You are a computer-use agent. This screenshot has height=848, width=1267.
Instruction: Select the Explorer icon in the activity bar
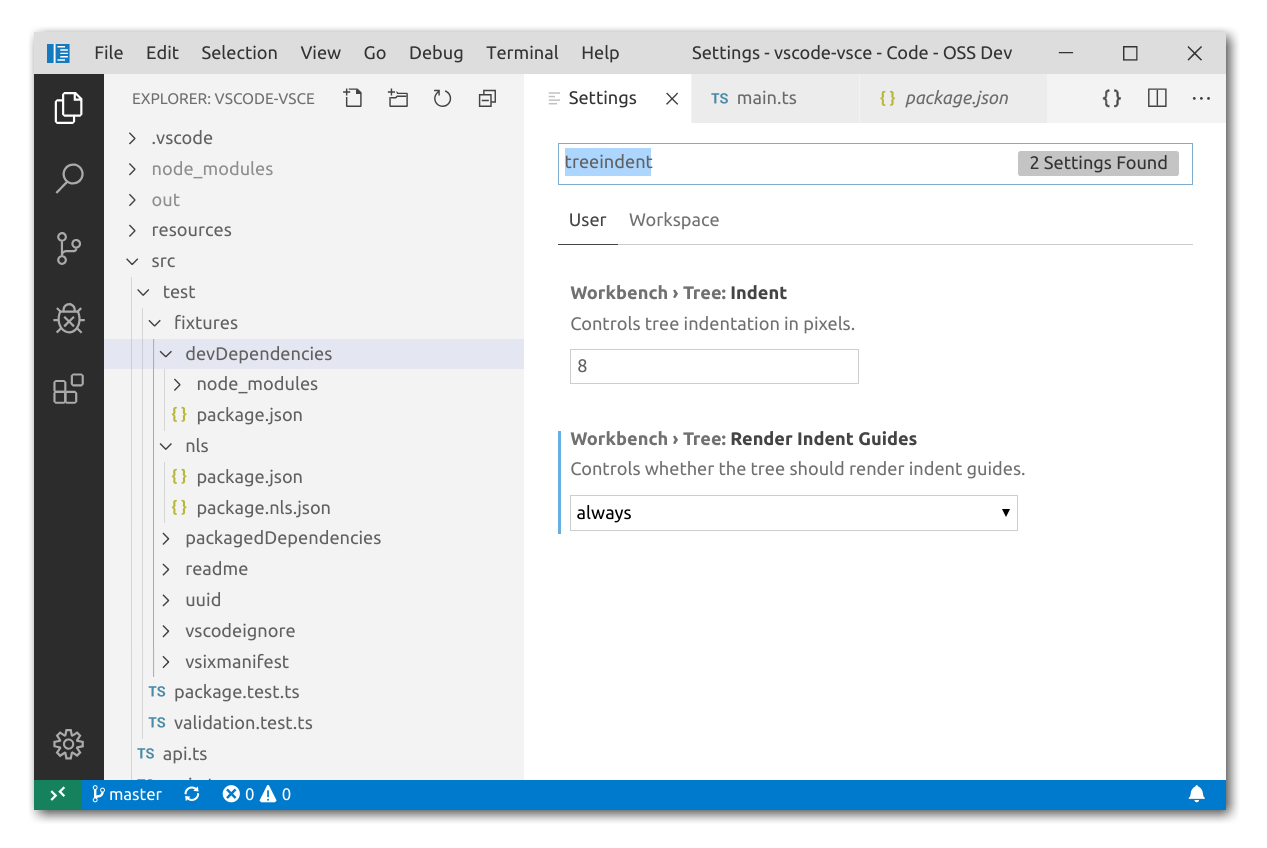(68, 108)
